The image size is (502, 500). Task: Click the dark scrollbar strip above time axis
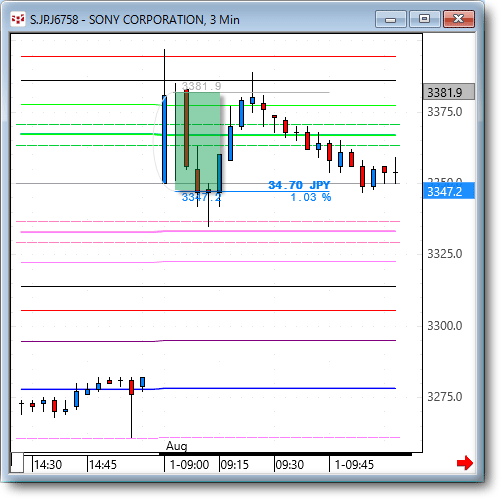click(285, 454)
